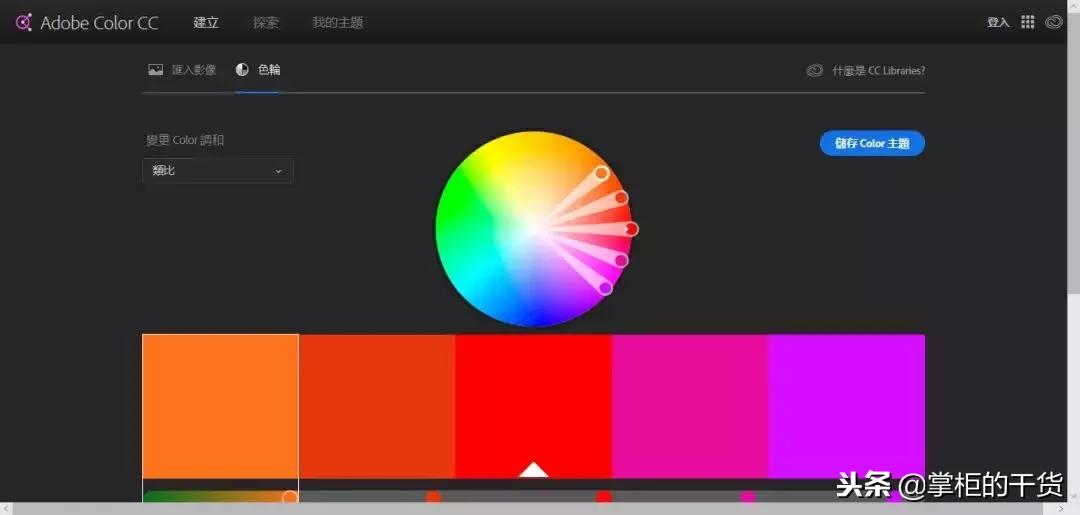Image resolution: width=1080 pixels, height=515 pixels.
Task: Select the pure red color swatch
Action: tap(533, 406)
